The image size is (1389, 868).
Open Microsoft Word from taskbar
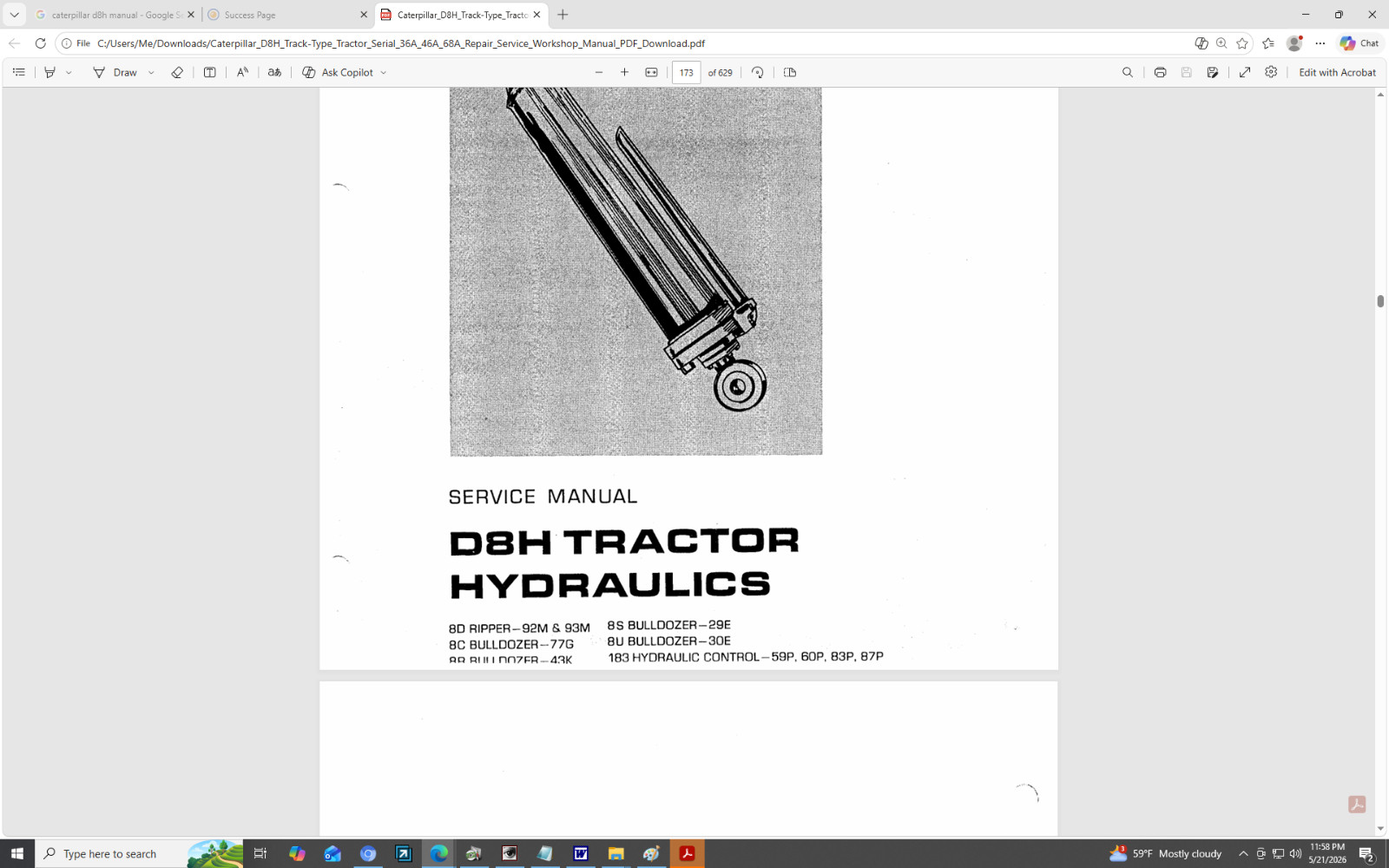click(581, 854)
